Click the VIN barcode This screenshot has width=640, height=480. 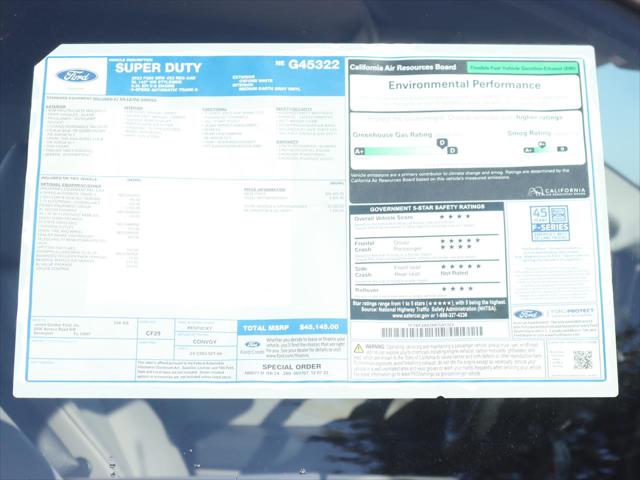coord(432,332)
